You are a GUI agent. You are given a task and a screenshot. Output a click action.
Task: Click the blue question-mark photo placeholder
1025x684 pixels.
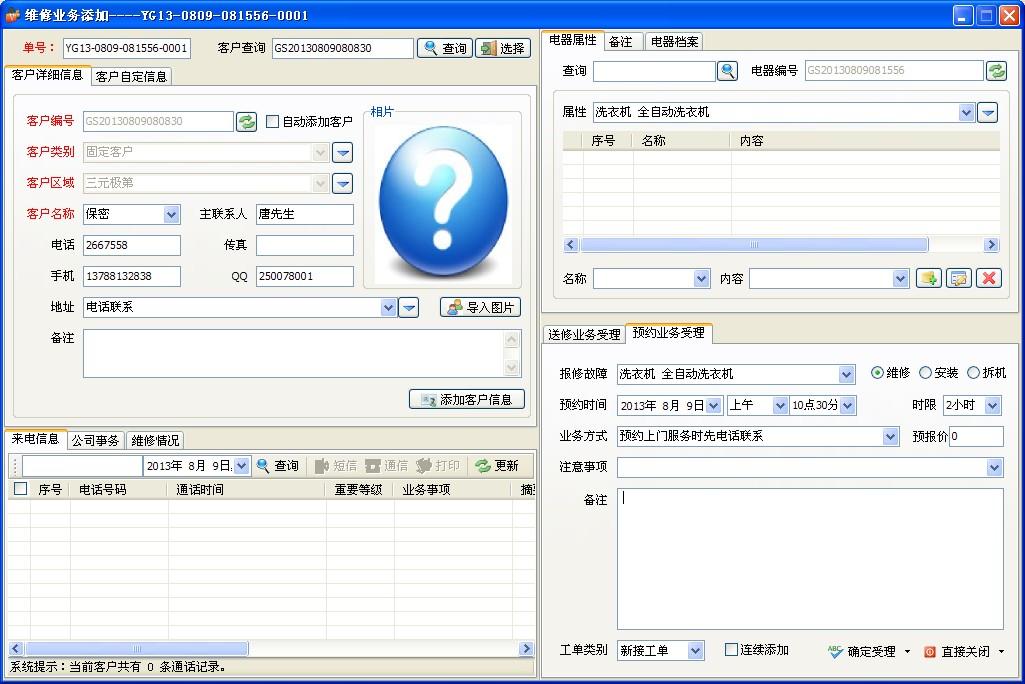pyautogui.click(x=443, y=201)
